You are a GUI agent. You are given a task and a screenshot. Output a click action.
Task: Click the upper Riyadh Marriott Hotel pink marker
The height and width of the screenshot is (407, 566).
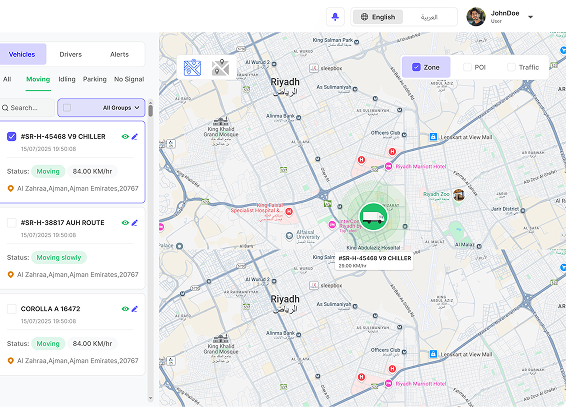coord(388,166)
